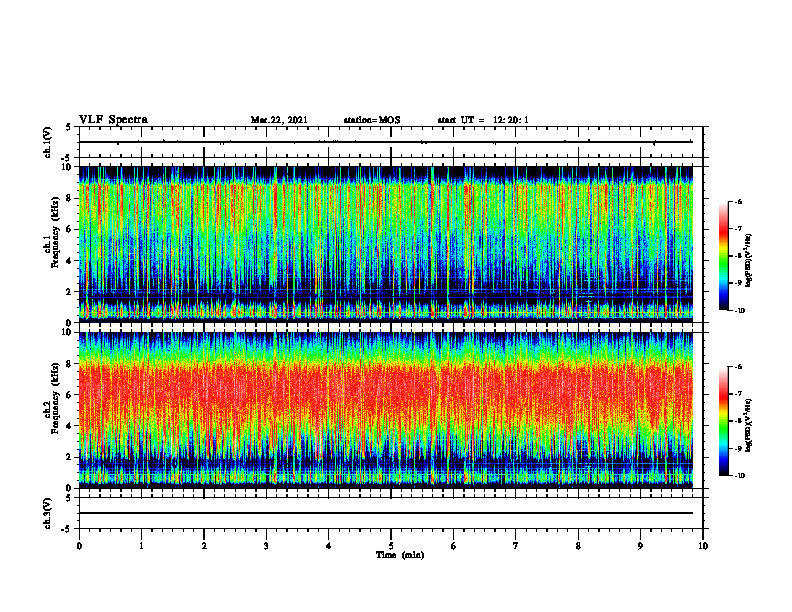Click the "-5" tick label on ch.3(V) axis
The image size is (792, 612).
[x=68, y=529]
